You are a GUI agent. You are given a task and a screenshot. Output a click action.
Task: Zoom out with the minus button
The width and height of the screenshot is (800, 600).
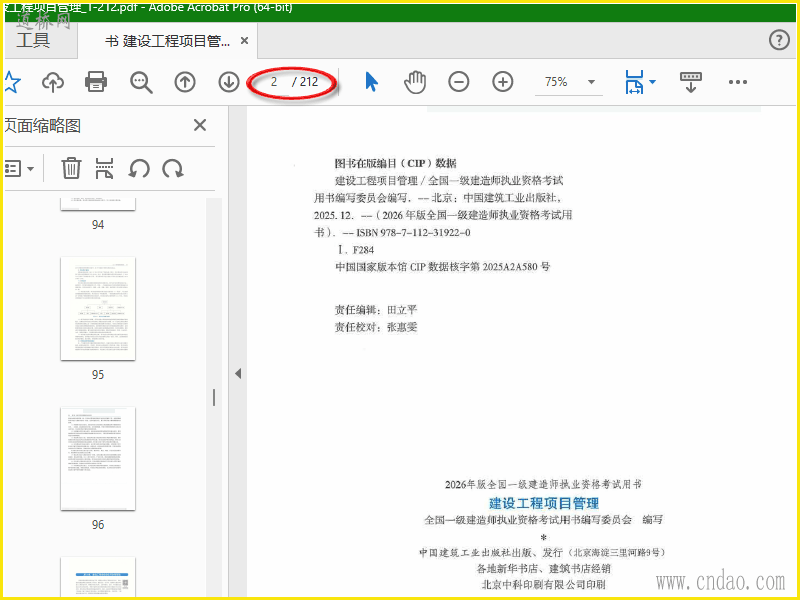click(459, 82)
